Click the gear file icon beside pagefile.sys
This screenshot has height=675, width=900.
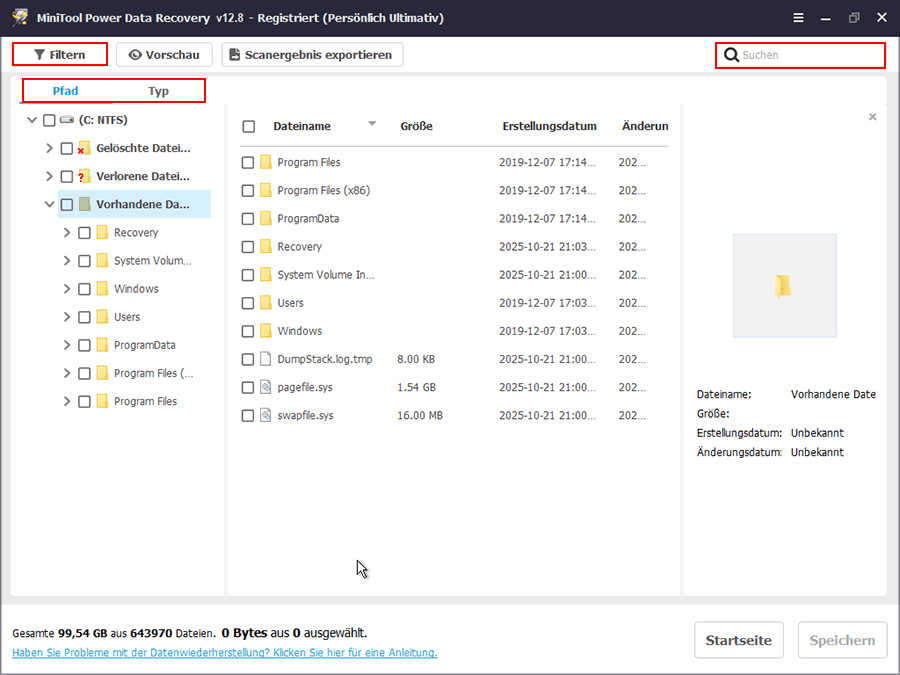264,387
